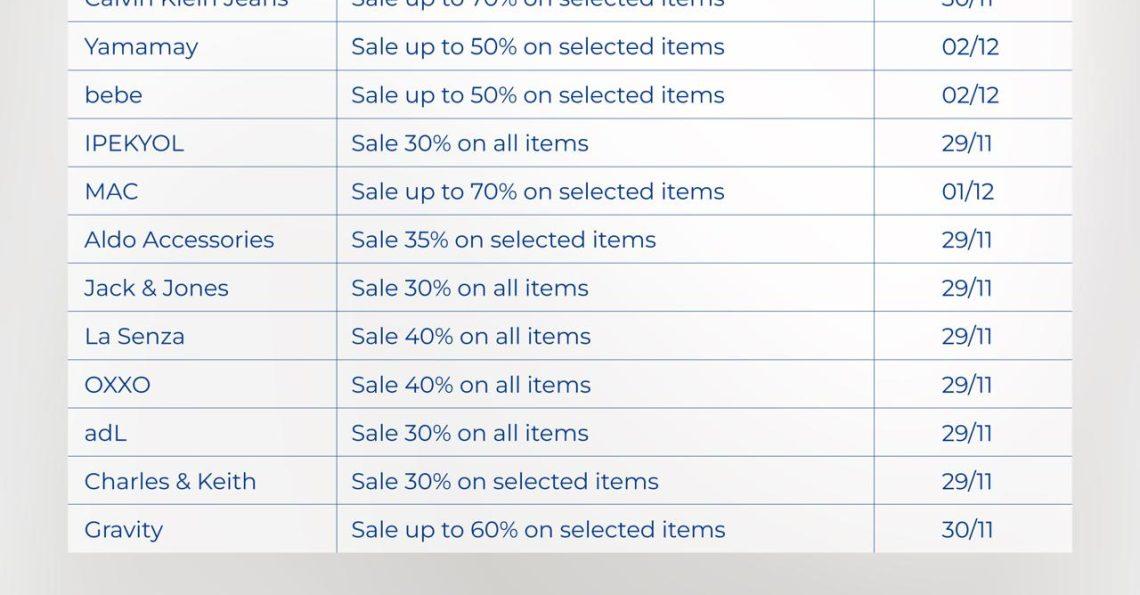1140x595 pixels.
Task: Click the Aldo Accessories brand name
Action: (179, 240)
